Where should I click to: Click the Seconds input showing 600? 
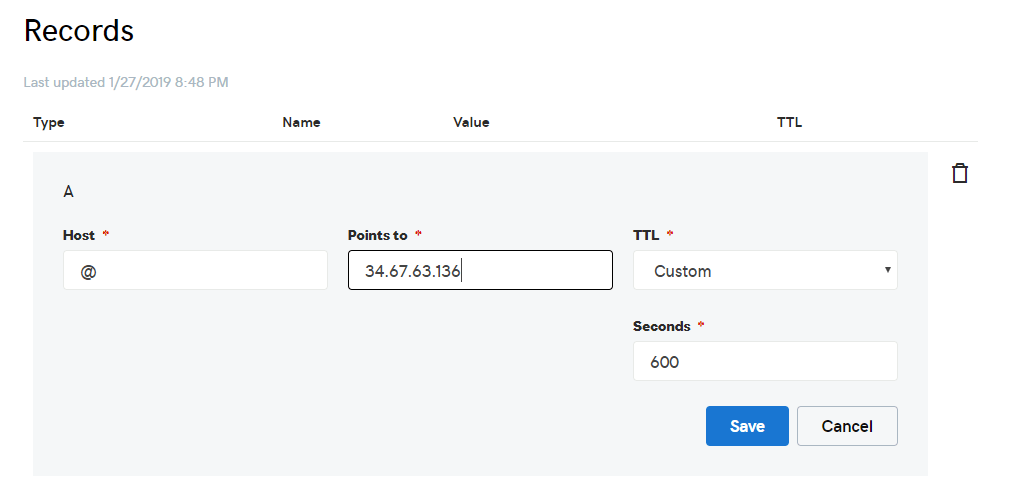point(764,362)
